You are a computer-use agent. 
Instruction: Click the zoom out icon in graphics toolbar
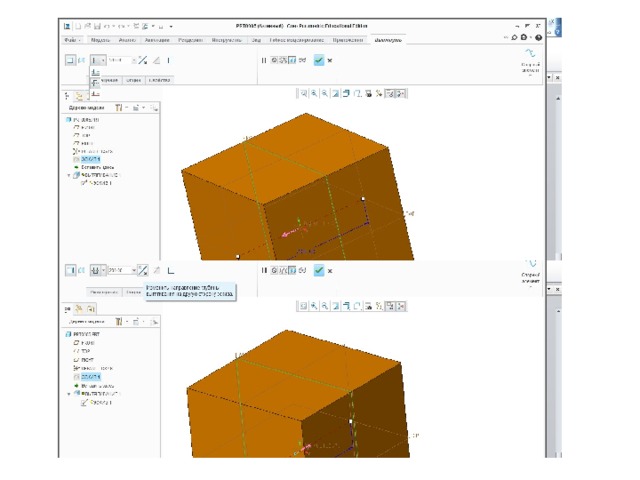pos(324,93)
